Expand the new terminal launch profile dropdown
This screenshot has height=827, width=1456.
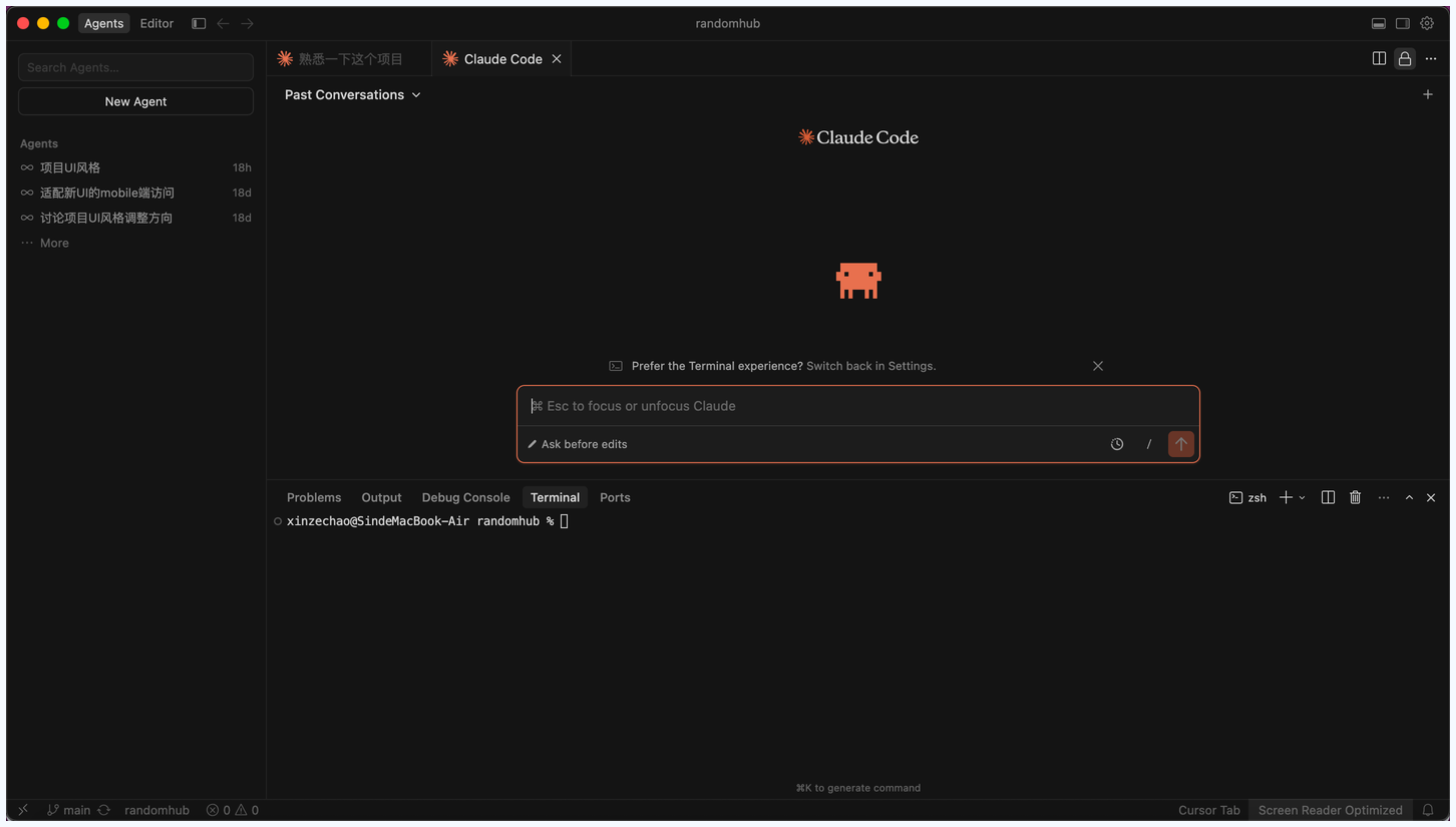click(1302, 498)
